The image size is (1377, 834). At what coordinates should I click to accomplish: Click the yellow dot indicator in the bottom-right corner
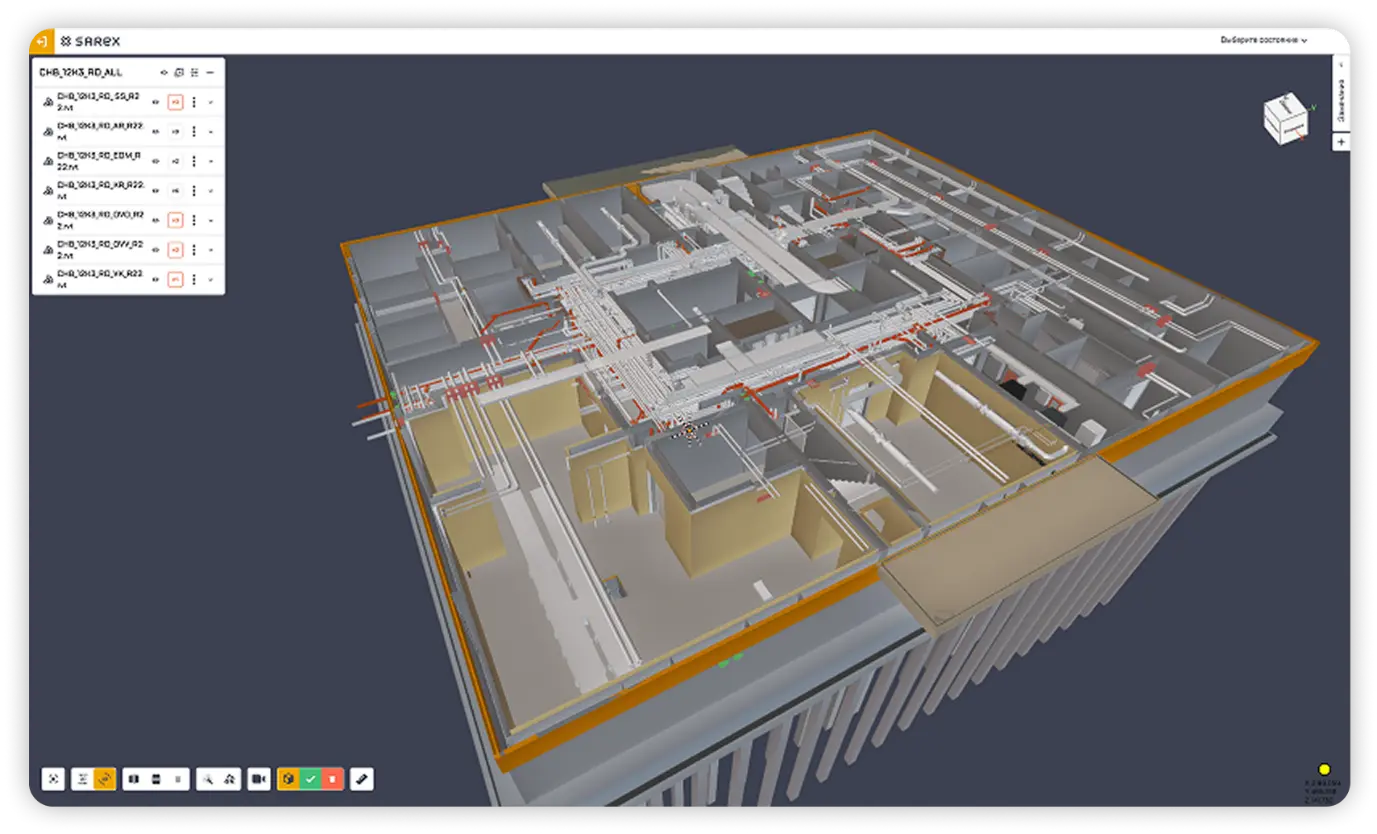coord(1324,770)
